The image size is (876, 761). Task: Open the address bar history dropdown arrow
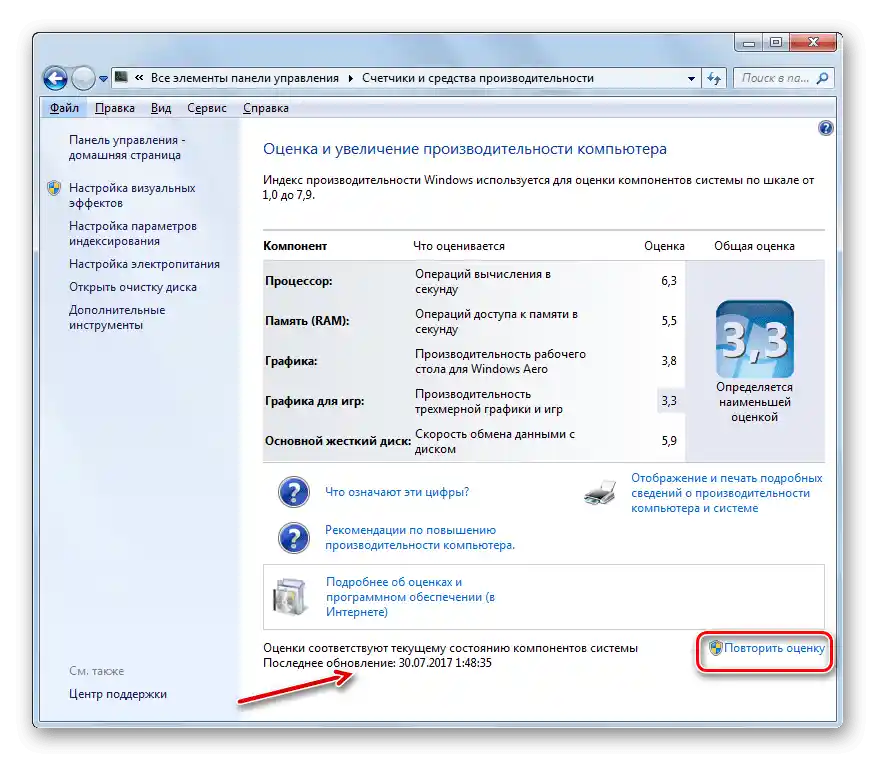pyautogui.click(x=691, y=78)
